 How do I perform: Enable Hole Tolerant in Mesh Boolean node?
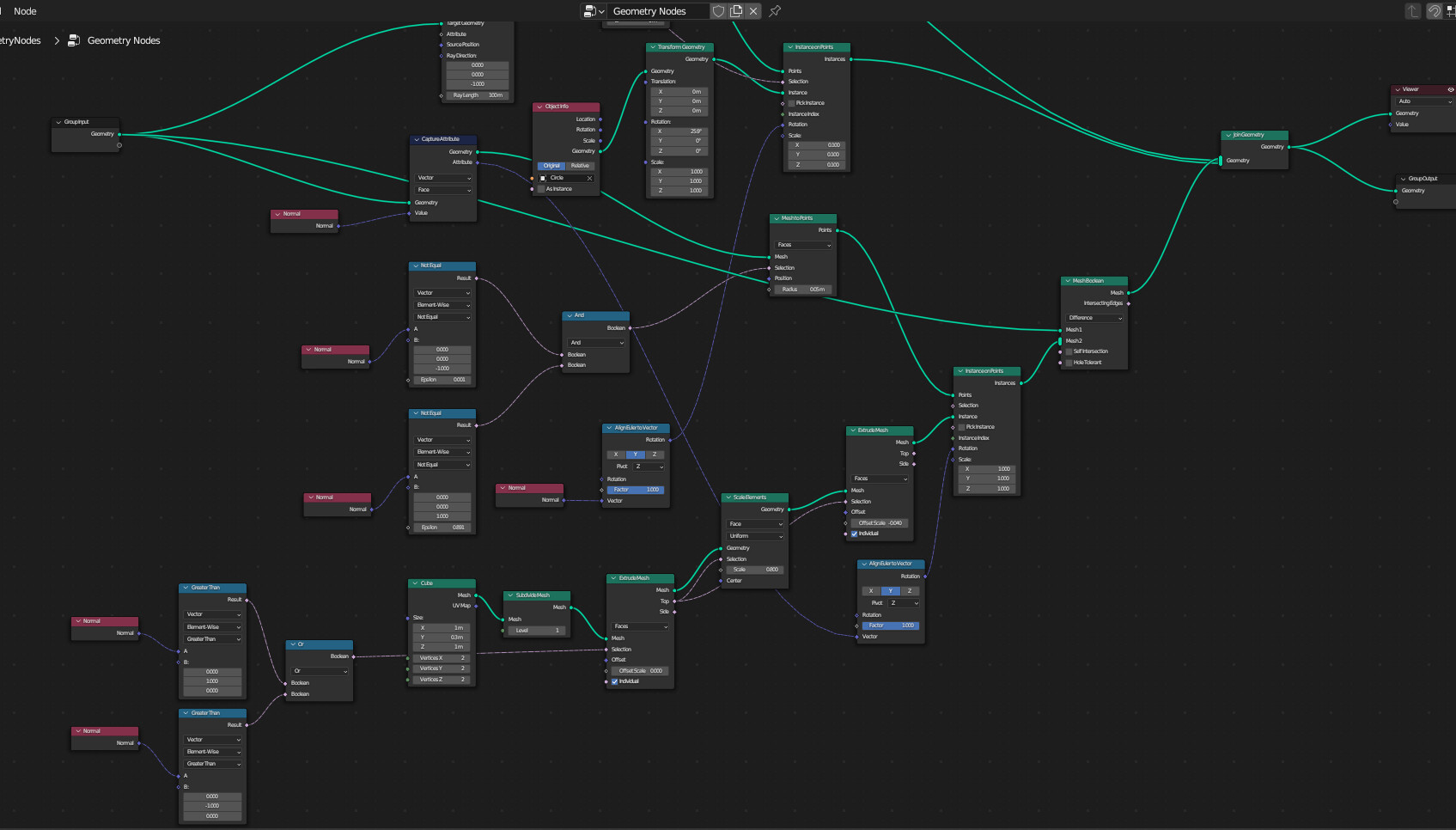coord(1069,363)
